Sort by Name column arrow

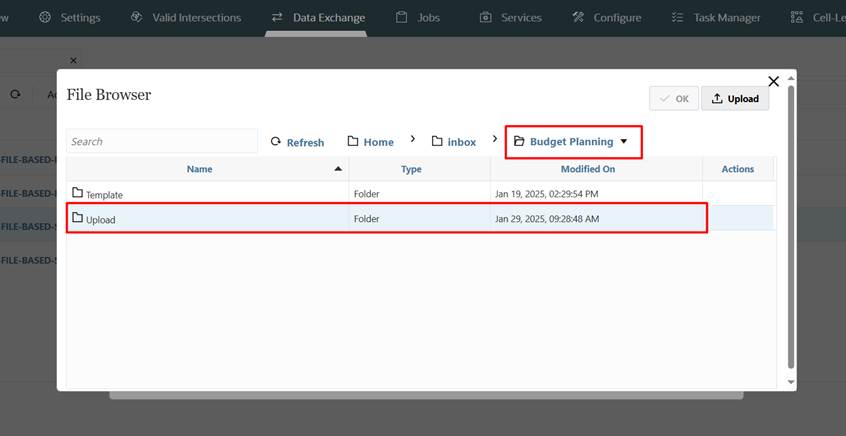(338, 169)
